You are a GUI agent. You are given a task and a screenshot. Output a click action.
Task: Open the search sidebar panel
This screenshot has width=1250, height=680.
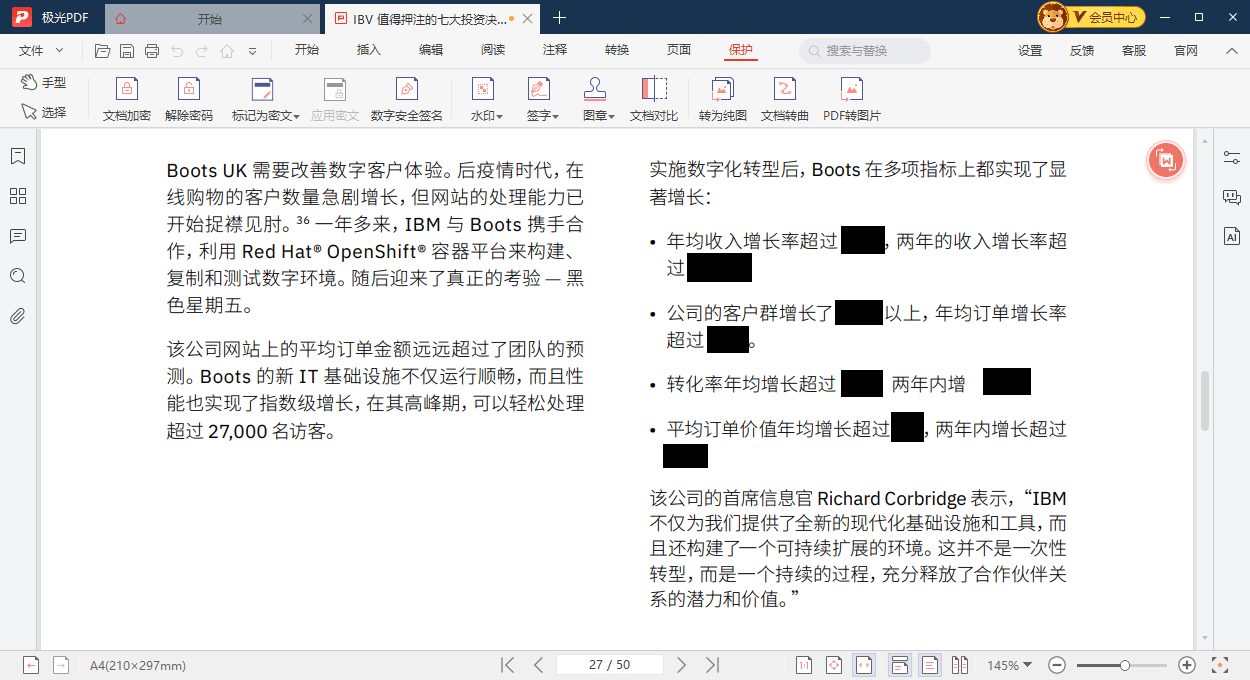[x=17, y=276]
